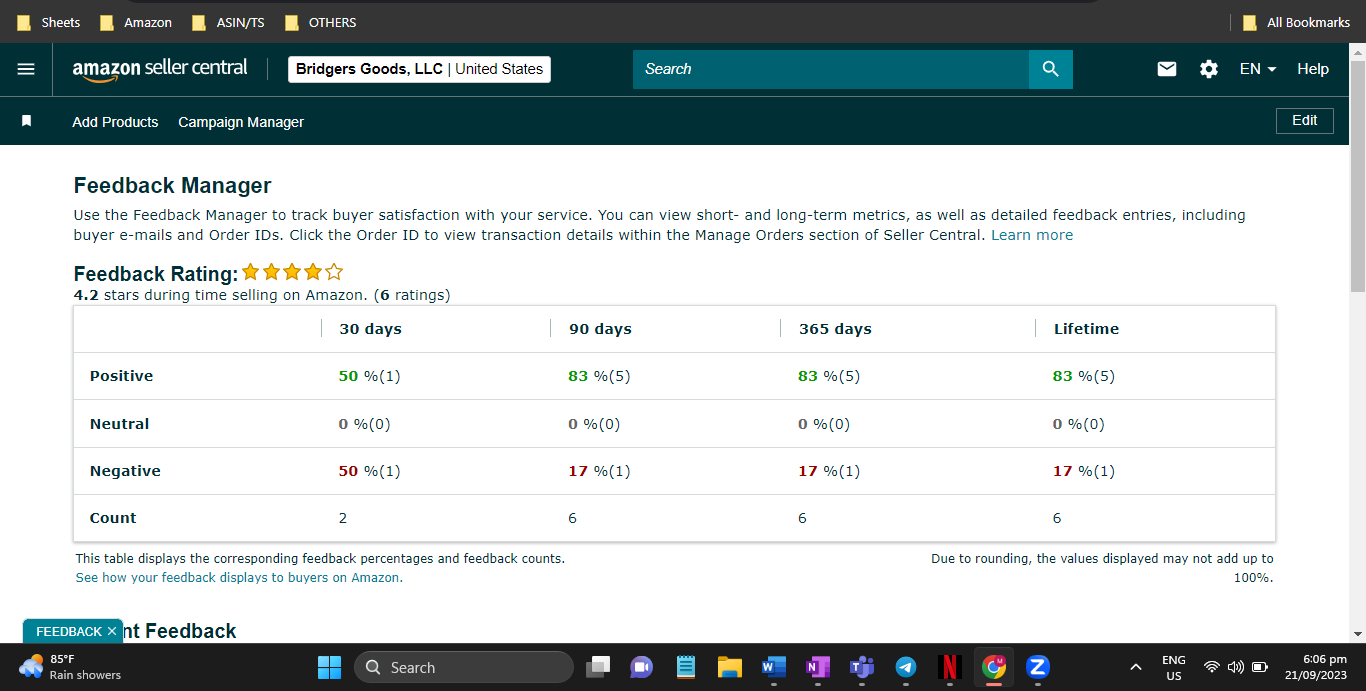Open the Amazon bookmark folder

(135, 22)
